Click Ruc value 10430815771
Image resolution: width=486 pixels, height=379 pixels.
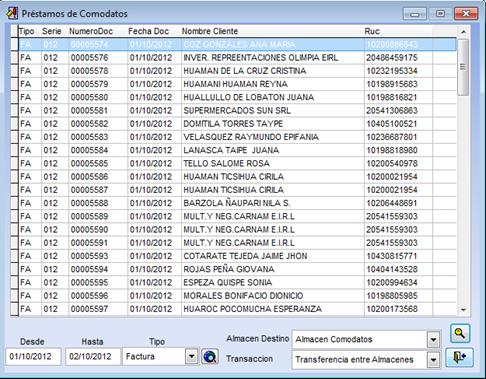(x=392, y=256)
